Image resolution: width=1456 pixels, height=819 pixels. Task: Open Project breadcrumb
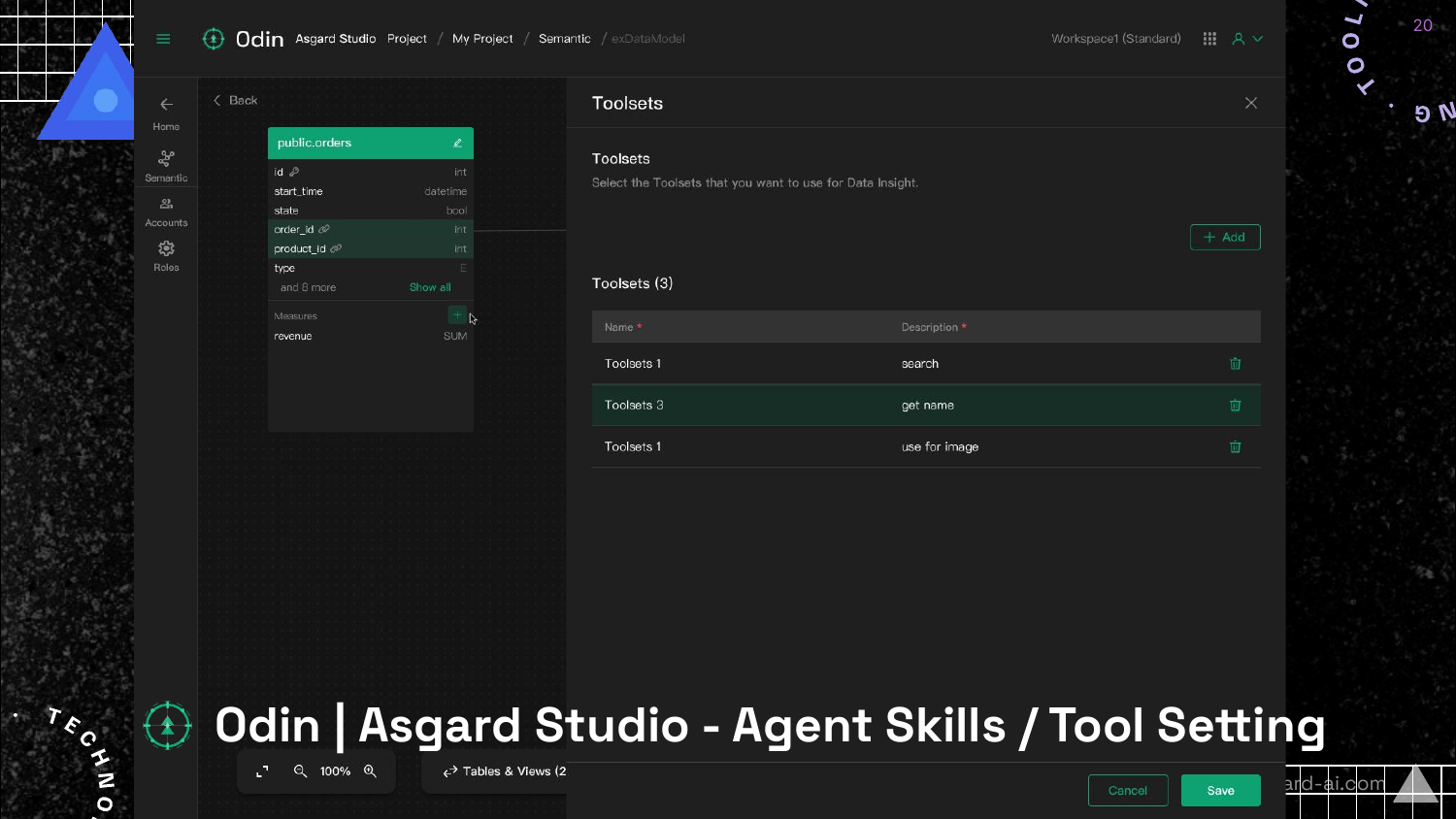[407, 39]
